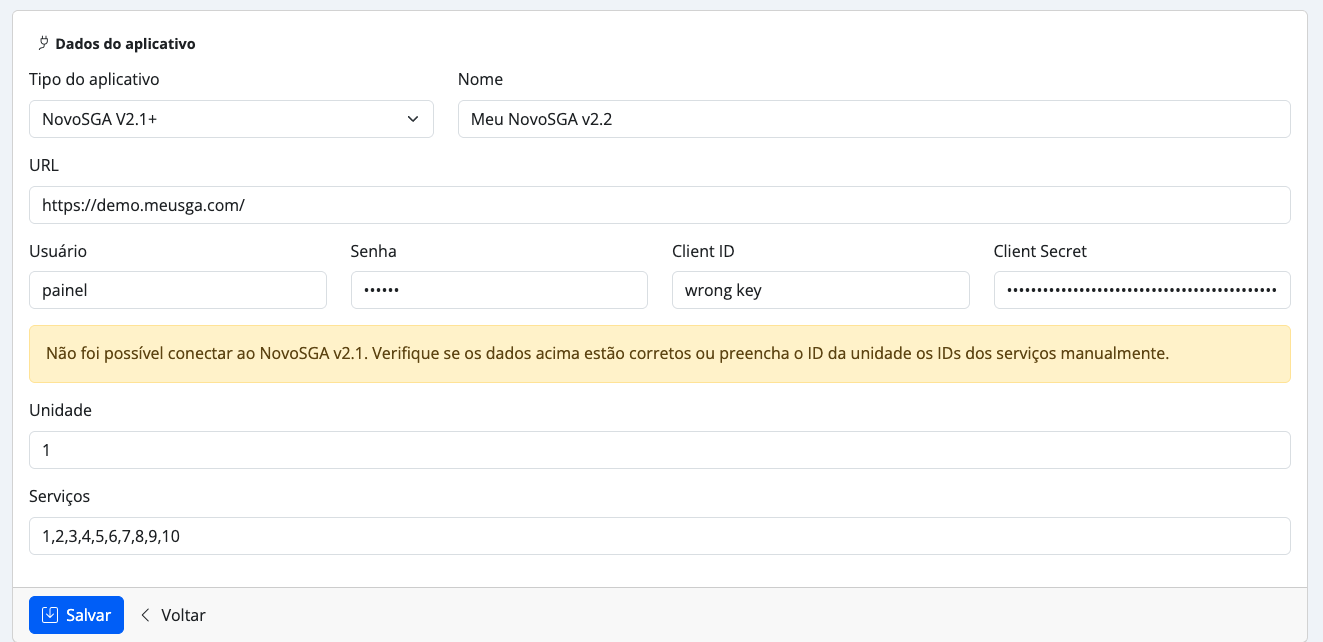Click the Senha password field
The width and height of the screenshot is (1323, 642).
[499, 291]
